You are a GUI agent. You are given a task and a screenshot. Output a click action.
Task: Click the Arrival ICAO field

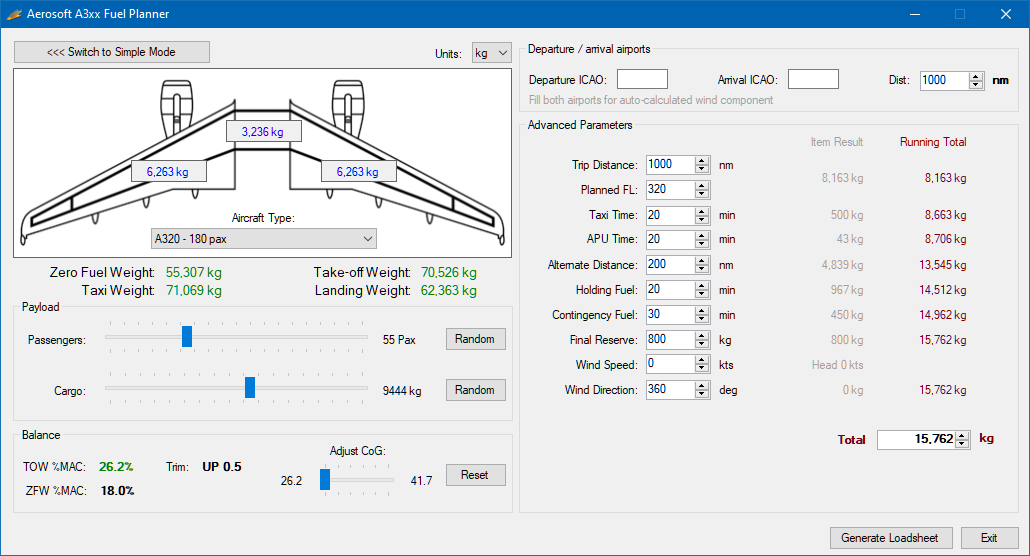click(x=813, y=80)
